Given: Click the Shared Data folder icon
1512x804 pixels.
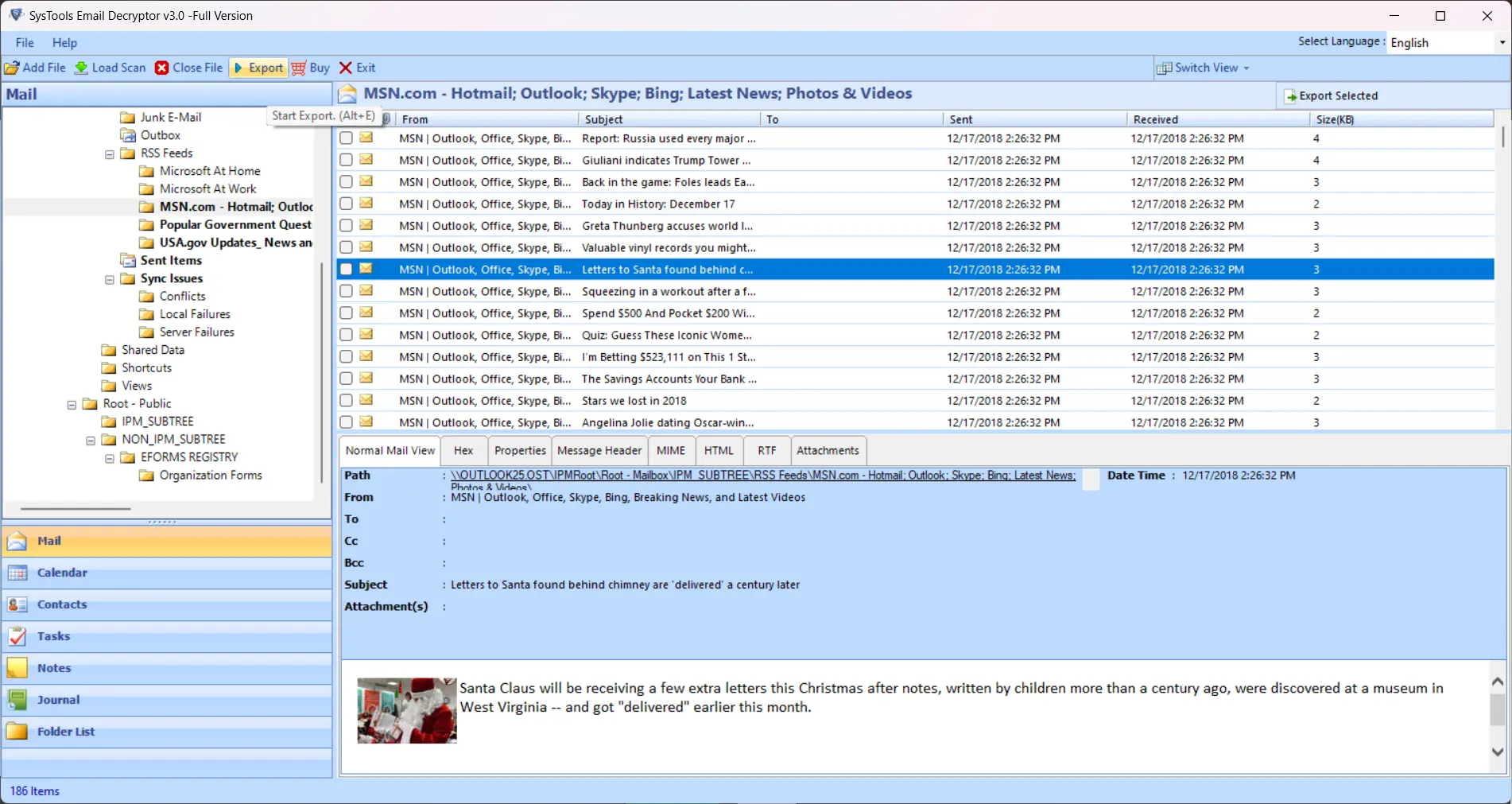Looking at the screenshot, I should 109,350.
